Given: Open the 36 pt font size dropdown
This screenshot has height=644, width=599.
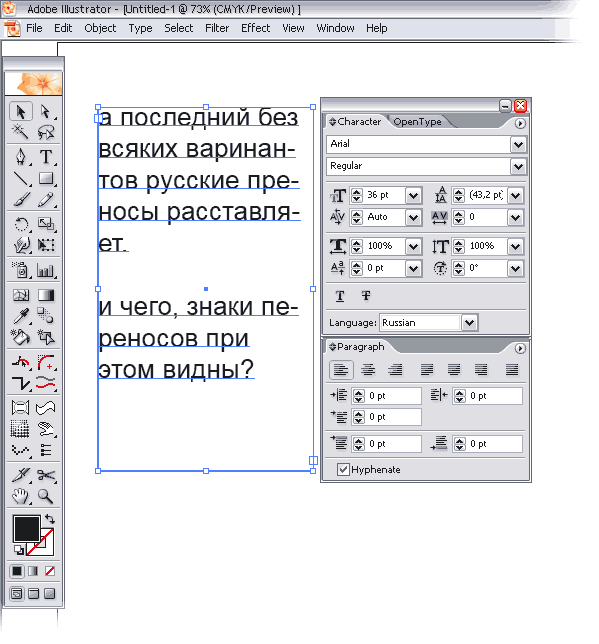Looking at the screenshot, I should (413, 196).
